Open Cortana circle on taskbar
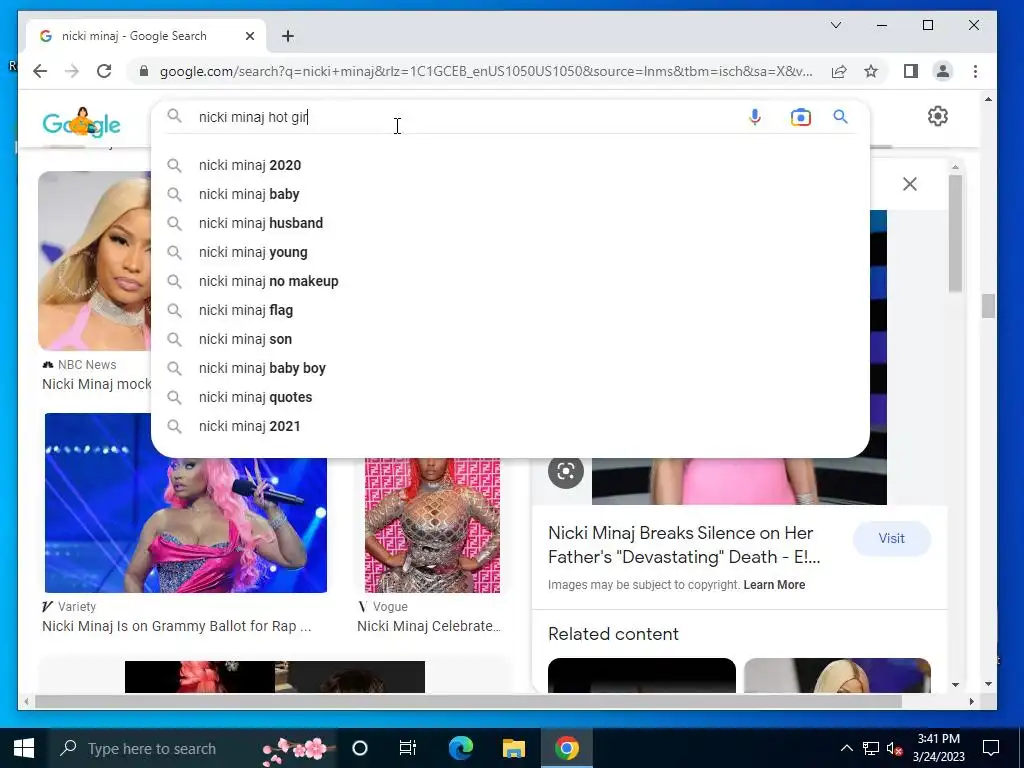This screenshot has height=768, width=1024. 360,748
